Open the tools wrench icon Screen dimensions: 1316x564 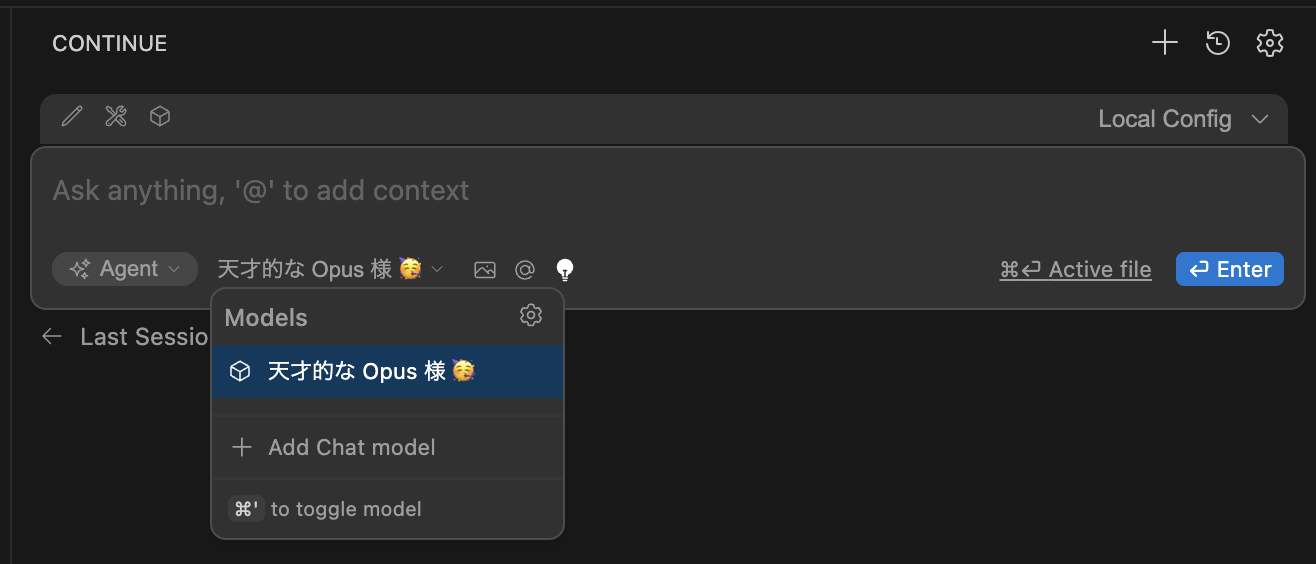pos(116,117)
